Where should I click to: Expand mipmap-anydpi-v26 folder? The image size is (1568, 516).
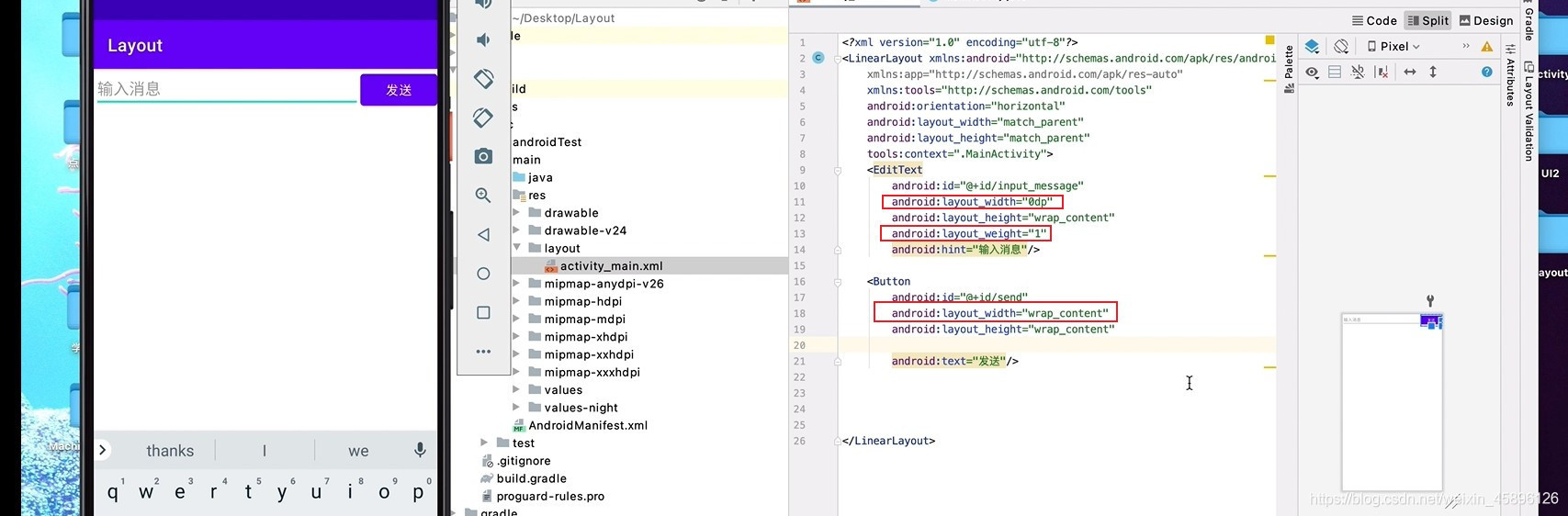[516, 284]
